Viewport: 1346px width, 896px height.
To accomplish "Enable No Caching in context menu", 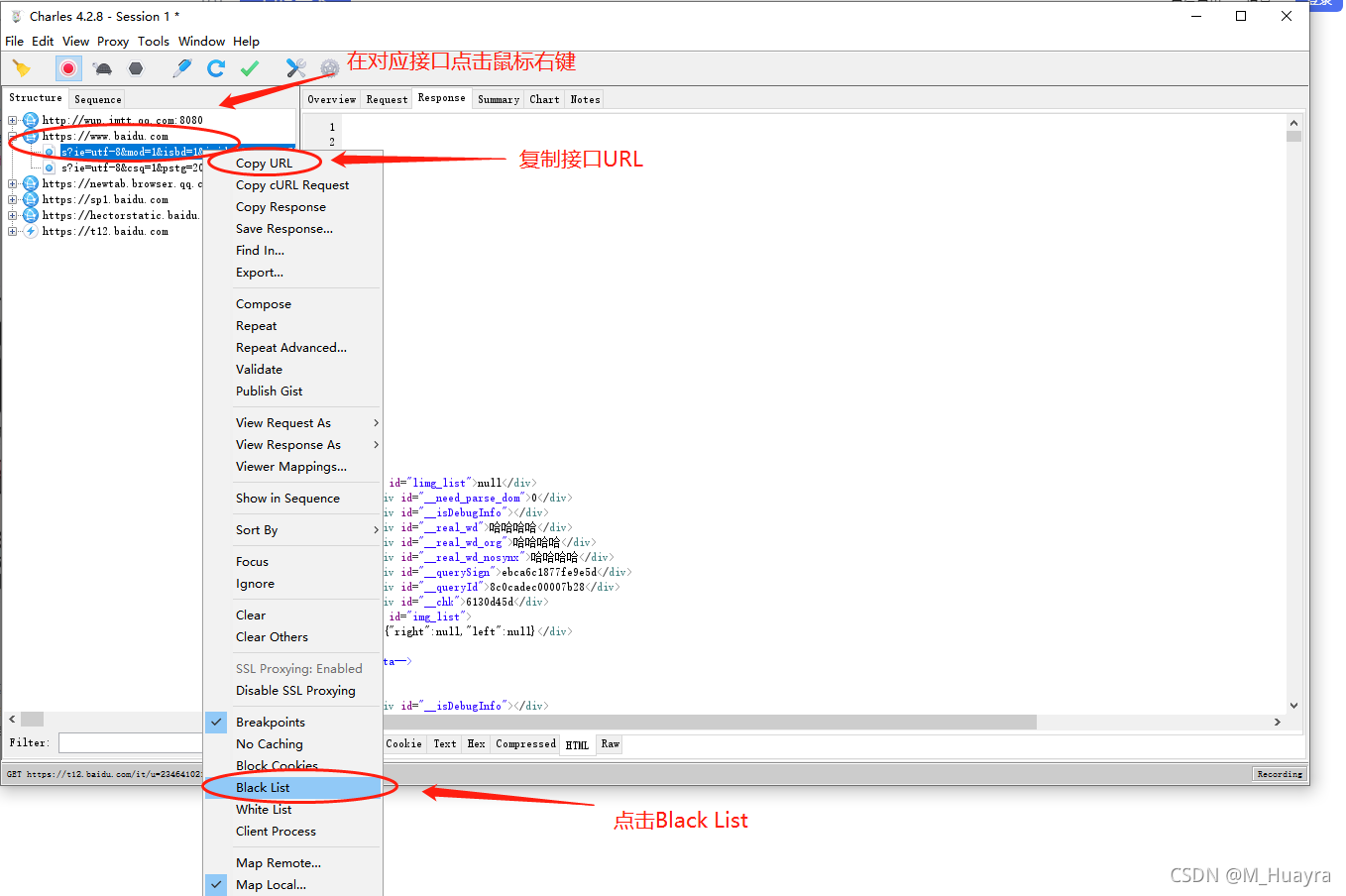I will click(292, 744).
